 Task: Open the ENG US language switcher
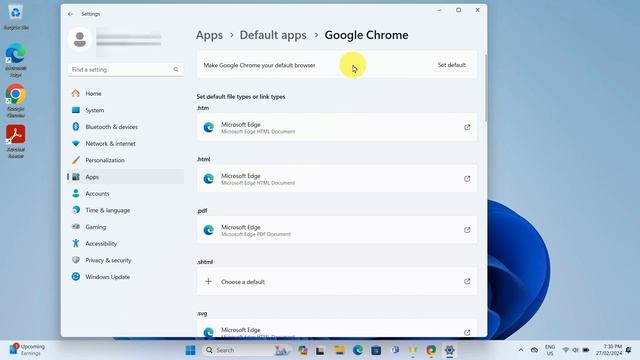pos(550,350)
